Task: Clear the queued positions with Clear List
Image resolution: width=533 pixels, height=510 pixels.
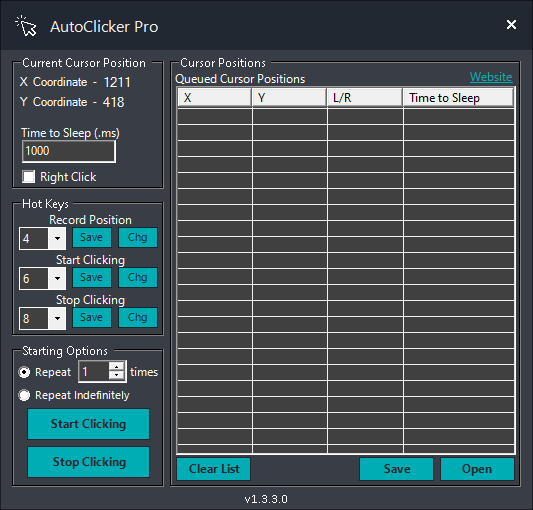Action: (213, 469)
